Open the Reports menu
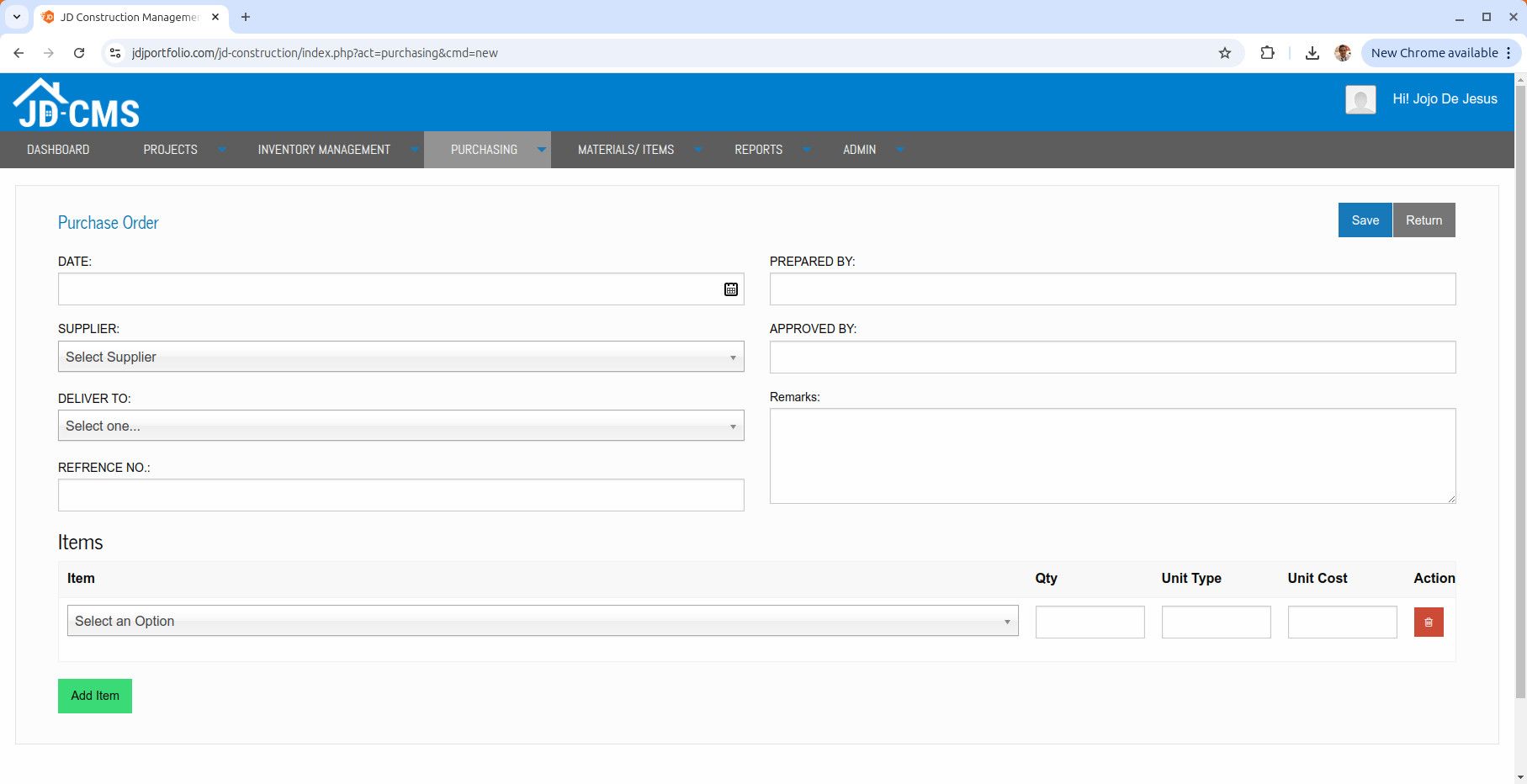Image resolution: width=1527 pixels, height=784 pixels. (x=758, y=150)
